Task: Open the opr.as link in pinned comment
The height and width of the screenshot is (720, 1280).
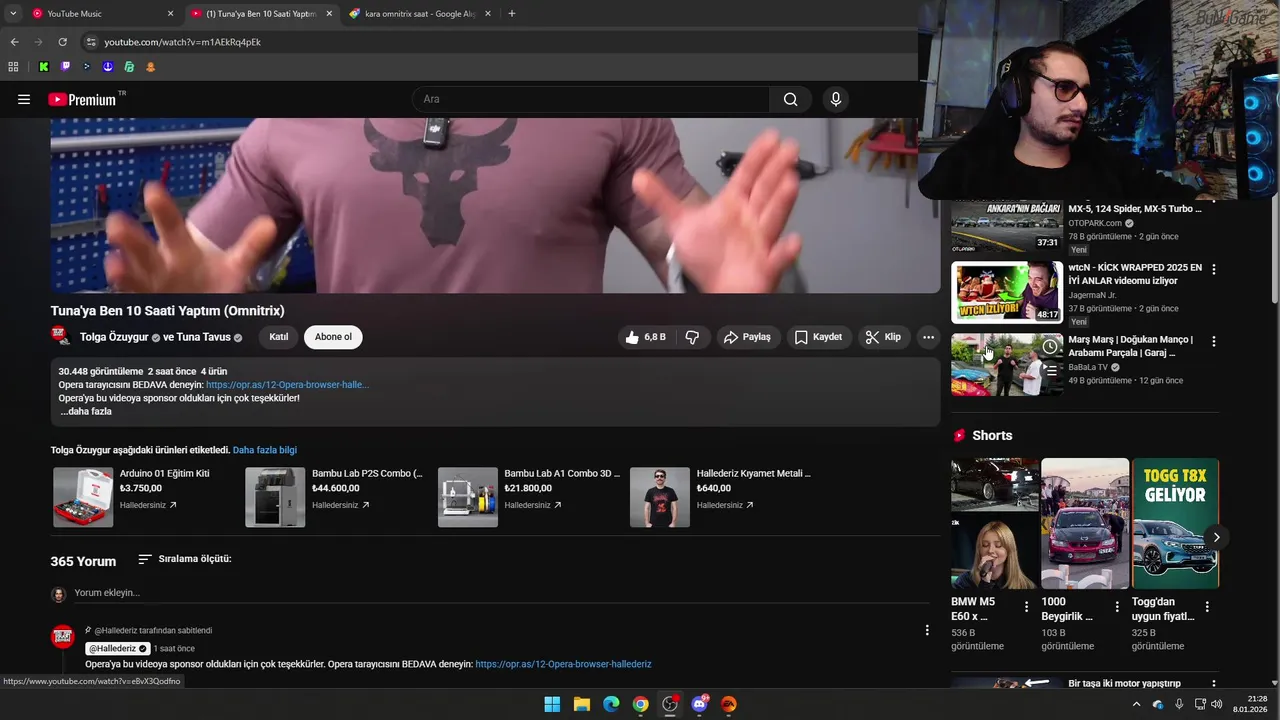Action: point(563,664)
